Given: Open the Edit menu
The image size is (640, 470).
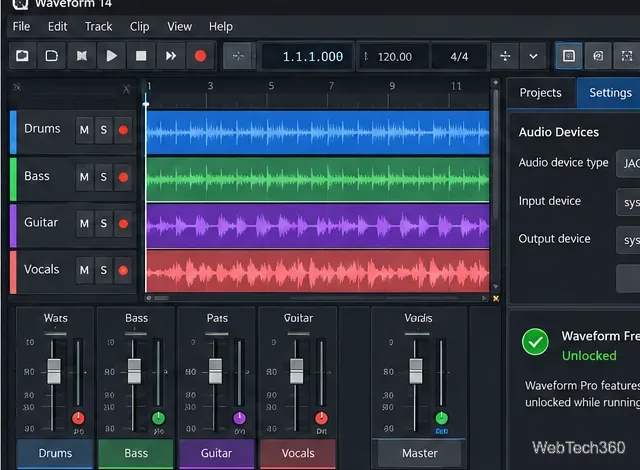Looking at the screenshot, I should point(58,27).
